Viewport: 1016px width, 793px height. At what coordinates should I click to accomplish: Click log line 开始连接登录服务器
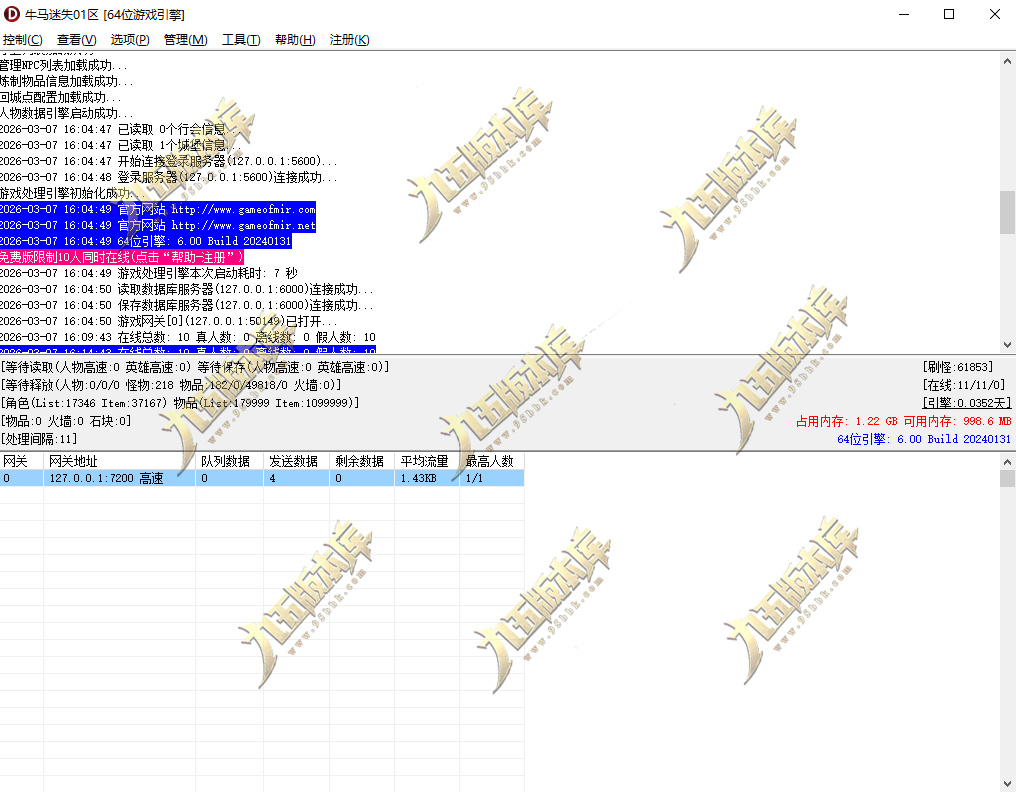click(168, 161)
